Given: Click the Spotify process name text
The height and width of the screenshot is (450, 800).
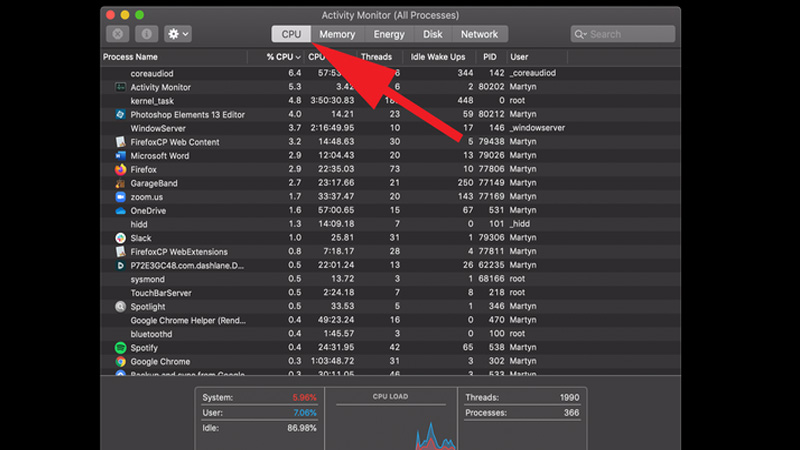Looking at the screenshot, I should tap(144, 348).
